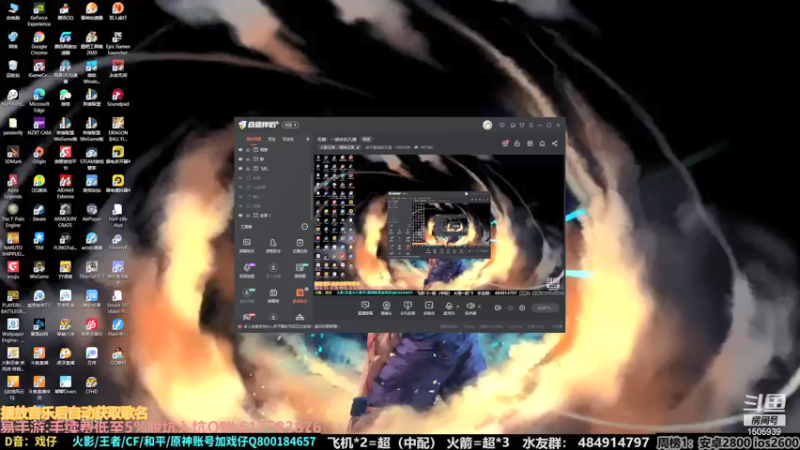Click the first toolbox tool in top row
This screenshot has width=800, height=450.
[x=247, y=245]
